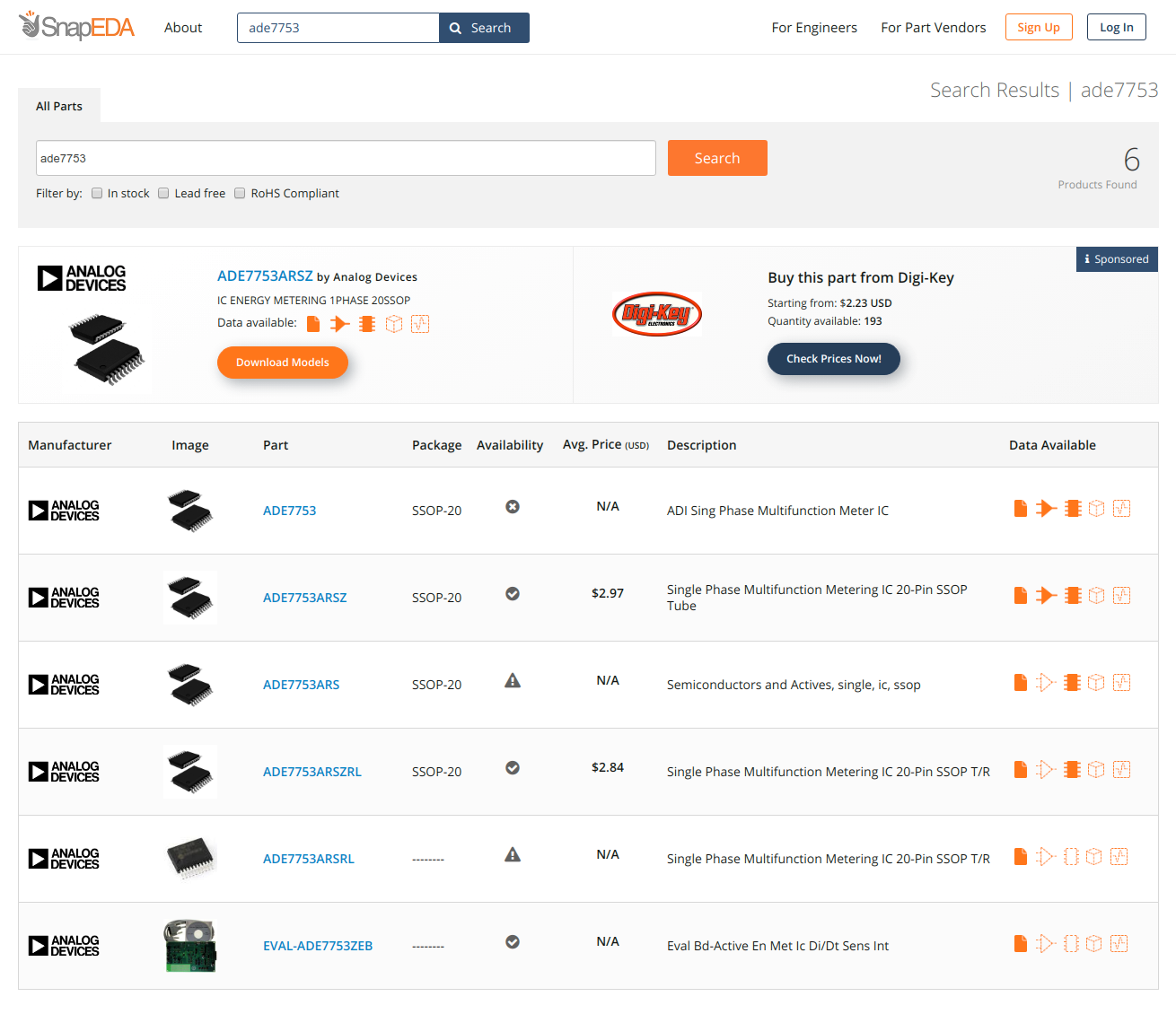The width and height of the screenshot is (1176, 1014).
Task: Check the Lead free filter
Action: [163, 193]
